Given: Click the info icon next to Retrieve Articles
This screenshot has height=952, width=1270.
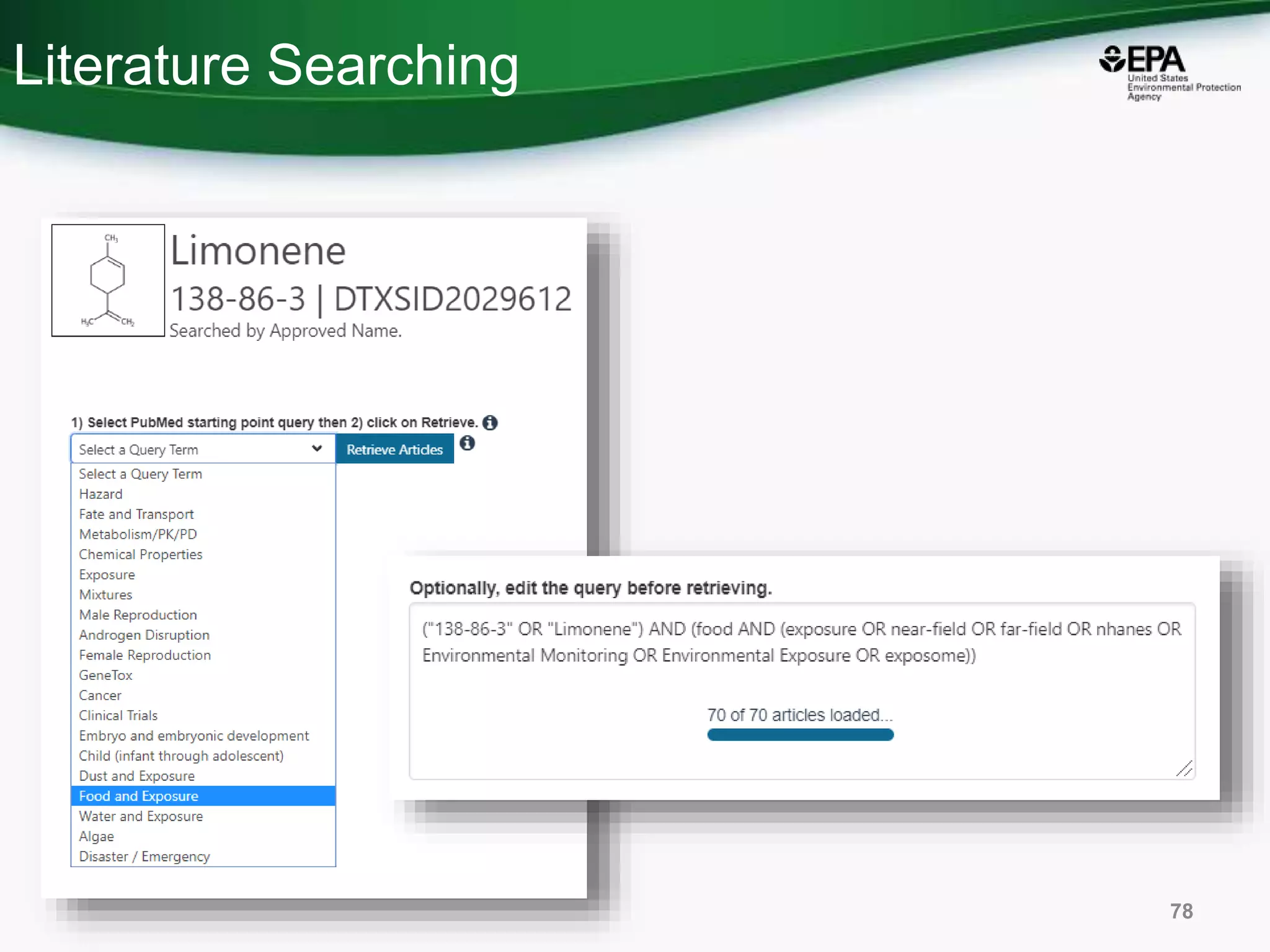Looking at the screenshot, I should click(468, 443).
